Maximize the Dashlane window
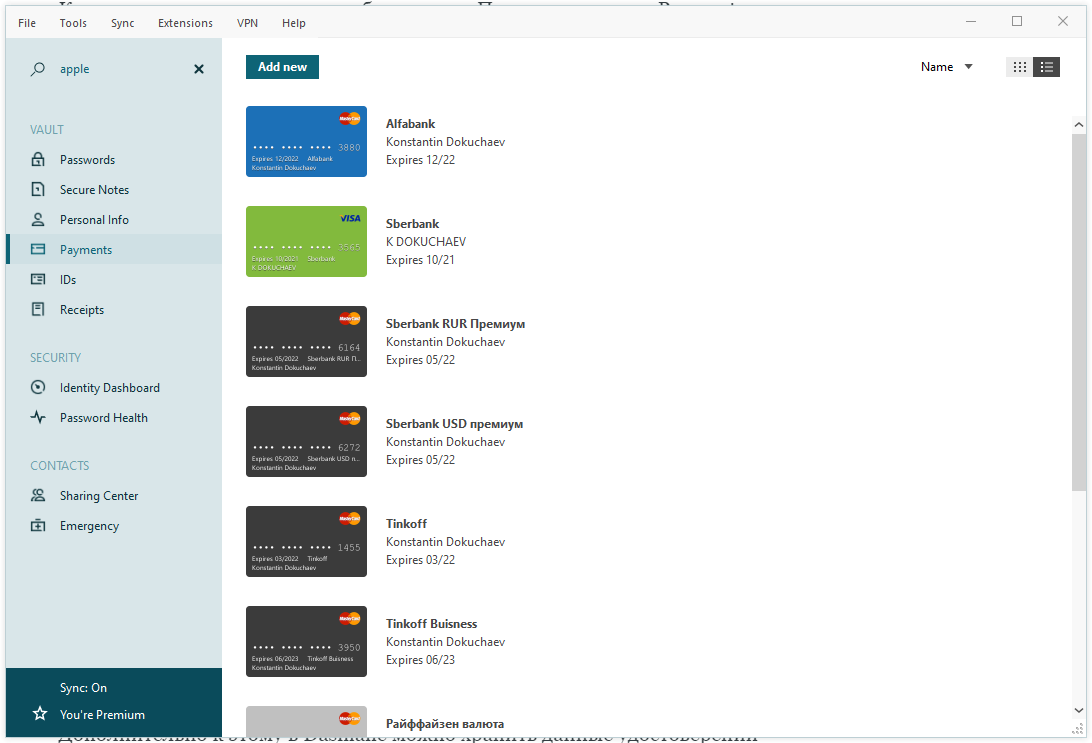The width and height of the screenshot is (1092, 743). 1017,21
